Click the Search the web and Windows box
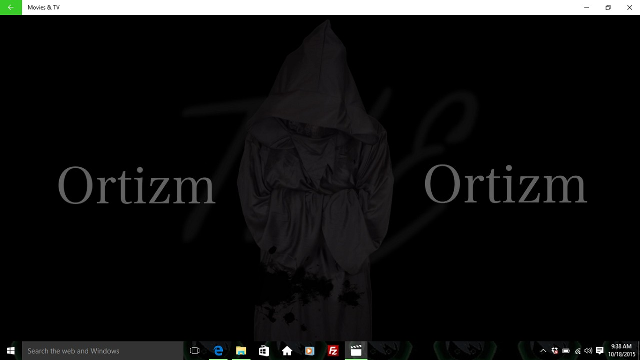 [x=102, y=351]
